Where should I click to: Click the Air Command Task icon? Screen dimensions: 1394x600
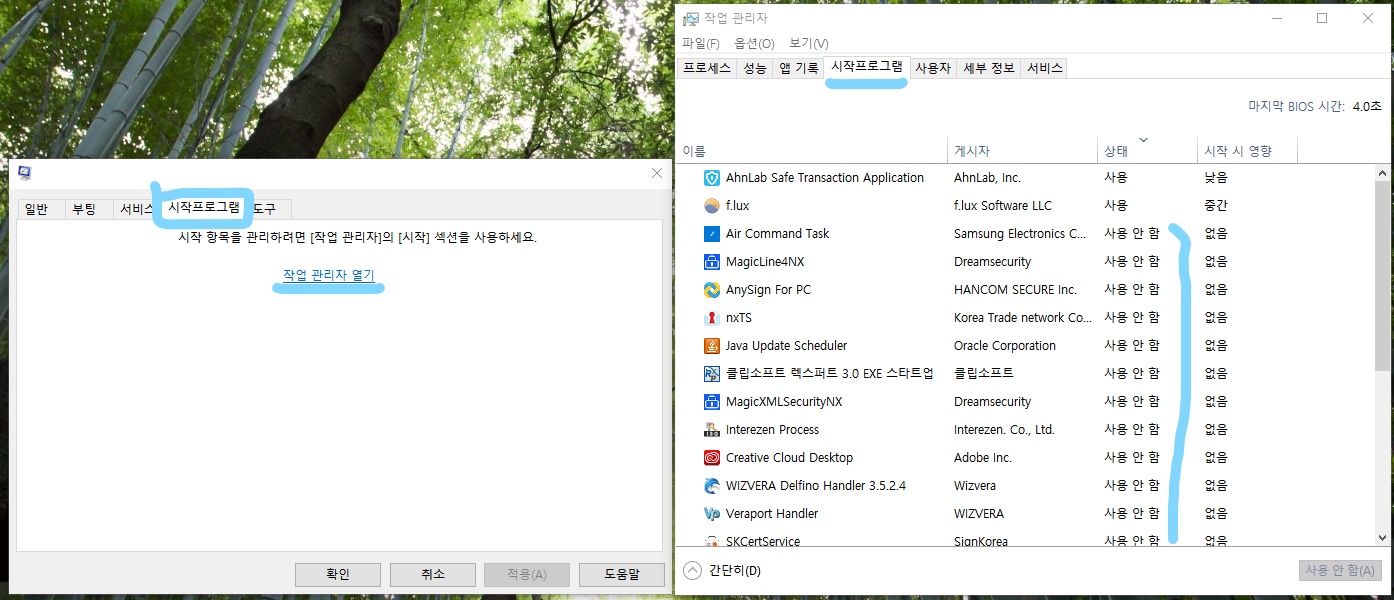point(712,234)
